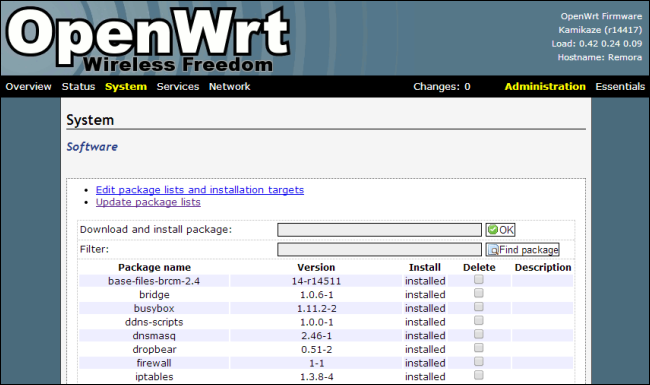This screenshot has width=650, height=385.
Task: Select the iptables package name
Action: point(154,377)
